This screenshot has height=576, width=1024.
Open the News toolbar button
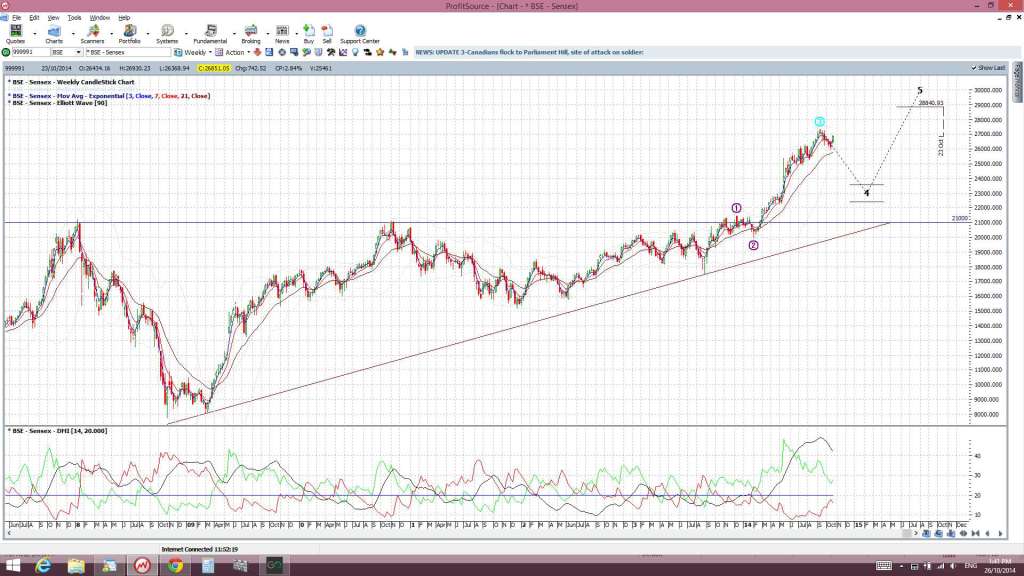tap(282, 34)
